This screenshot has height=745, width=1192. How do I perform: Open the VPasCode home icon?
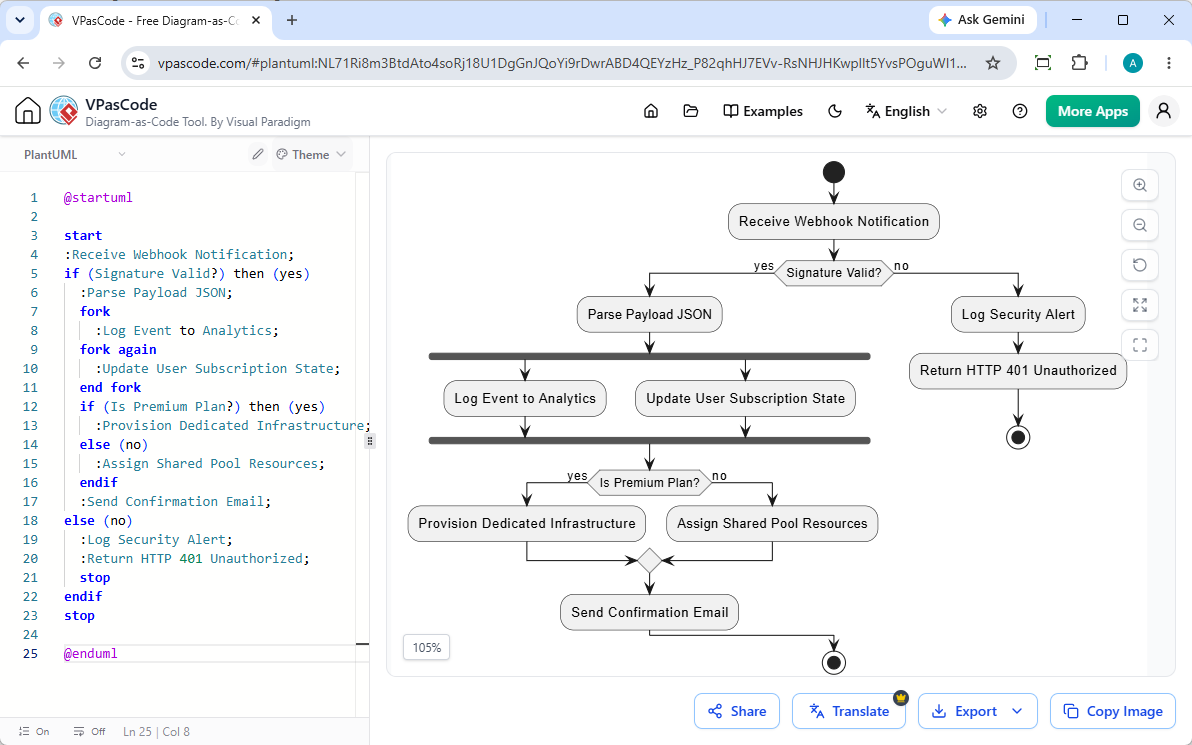coord(27,111)
